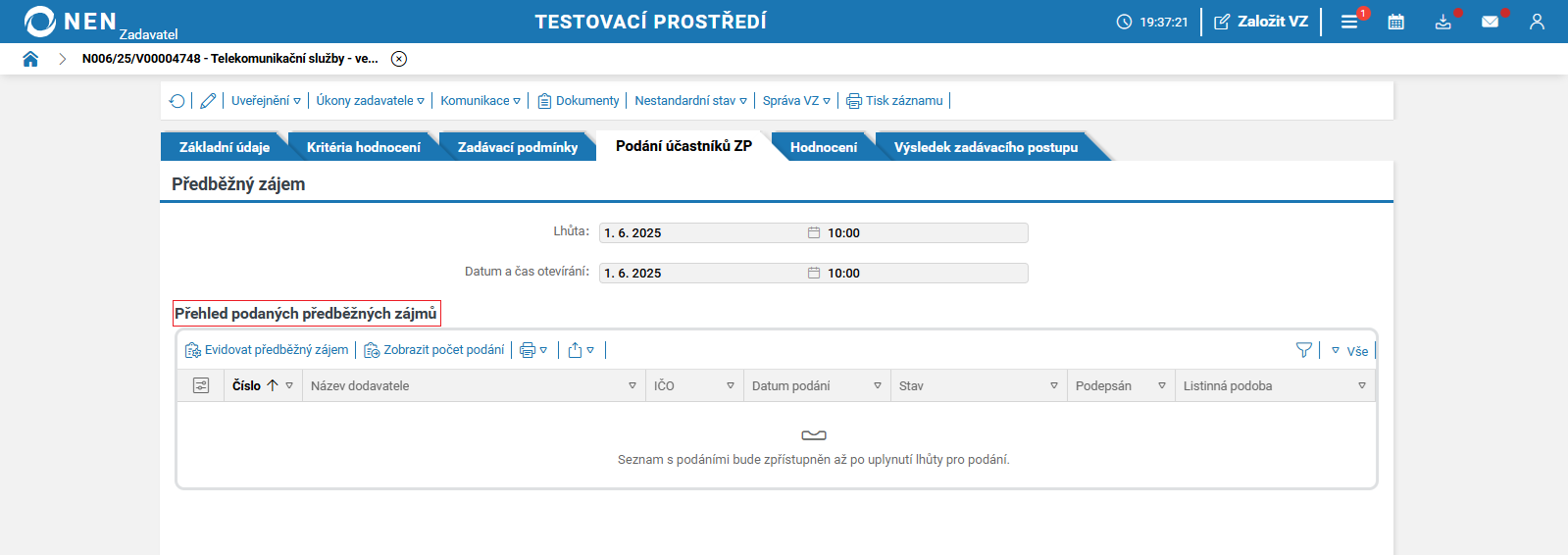The height and width of the screenshot is (555, 1568).
Task: Click the filter funnel icon
Action: tap(1304, 350)
